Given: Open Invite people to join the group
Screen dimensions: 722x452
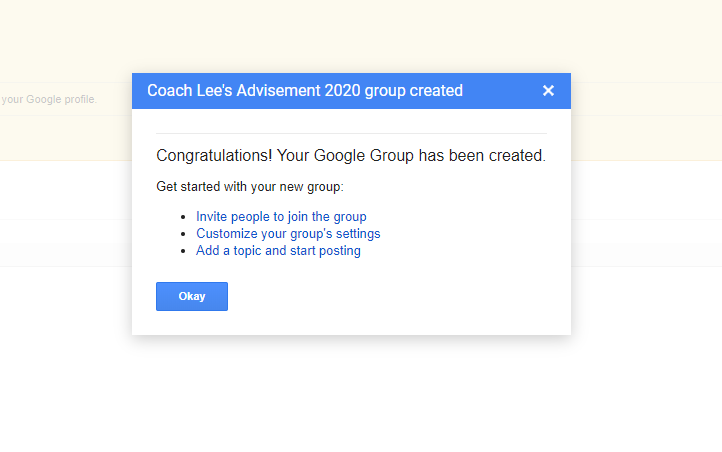Looking at the screenshot, I should pos(281,216).
